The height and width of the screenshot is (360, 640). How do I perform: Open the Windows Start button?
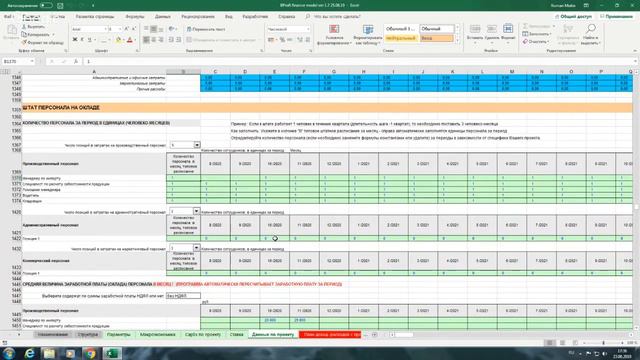coord(9,353)
